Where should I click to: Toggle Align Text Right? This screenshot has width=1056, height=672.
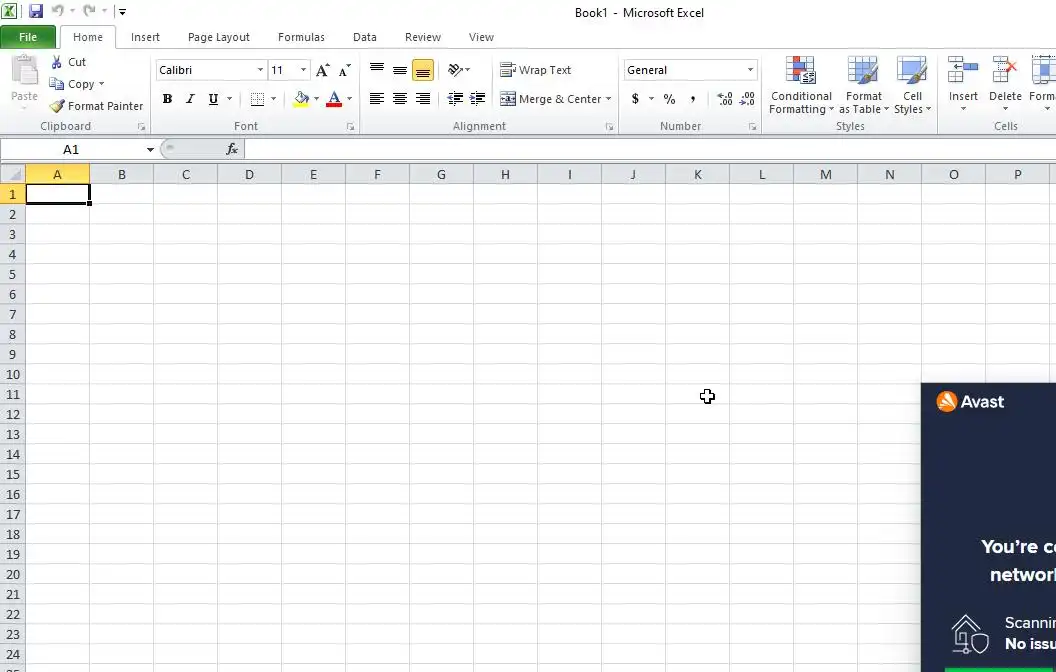(x=423, y=99)
